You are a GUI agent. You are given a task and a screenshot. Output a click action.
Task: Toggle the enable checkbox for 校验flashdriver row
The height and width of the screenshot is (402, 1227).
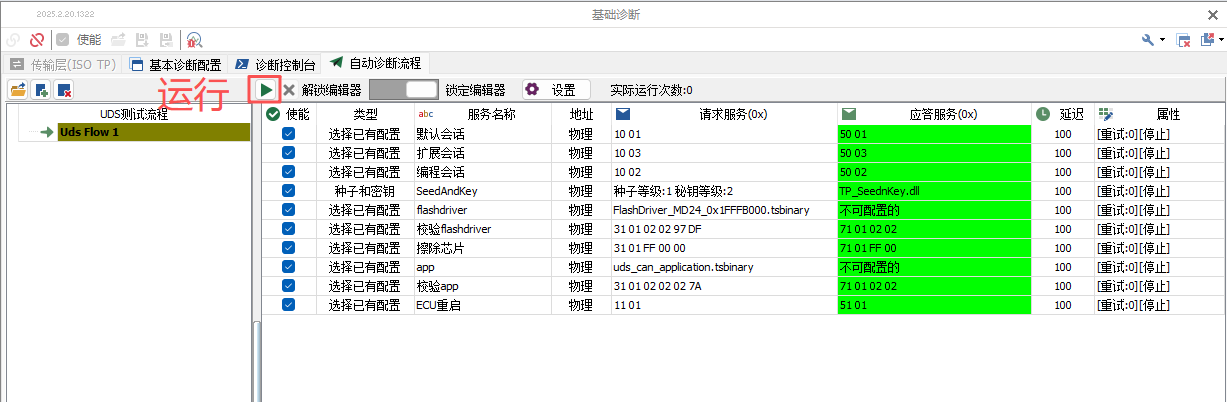click(288, 228)
